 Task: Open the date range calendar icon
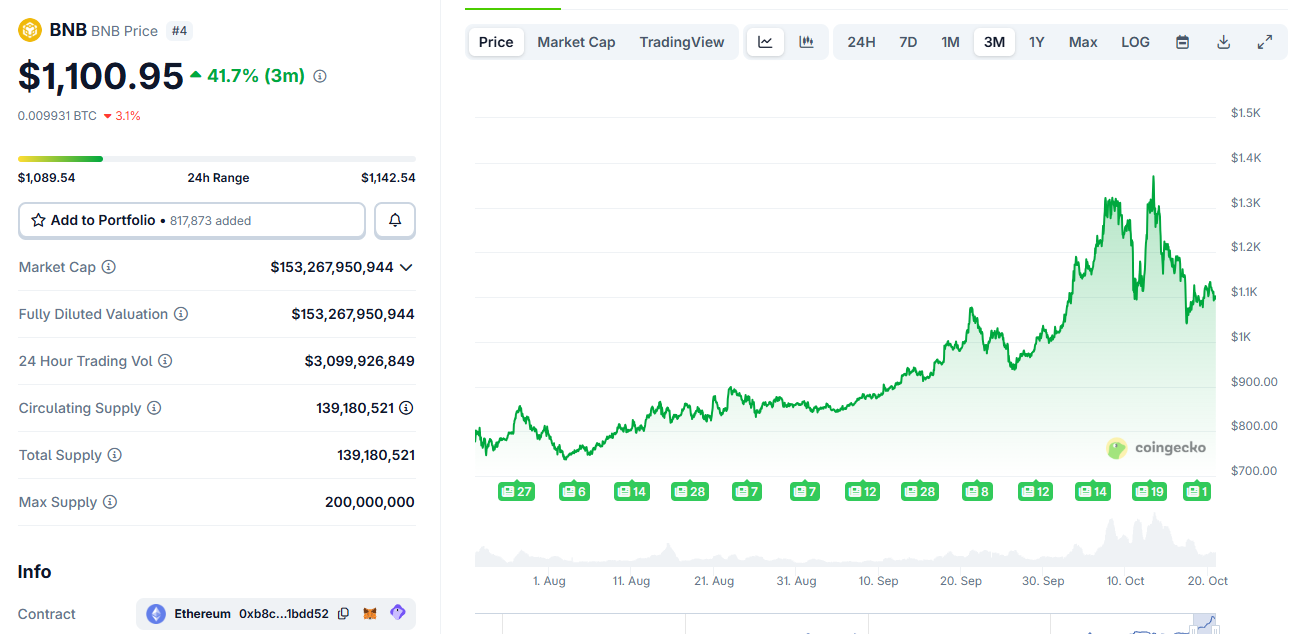(1182, 41)
